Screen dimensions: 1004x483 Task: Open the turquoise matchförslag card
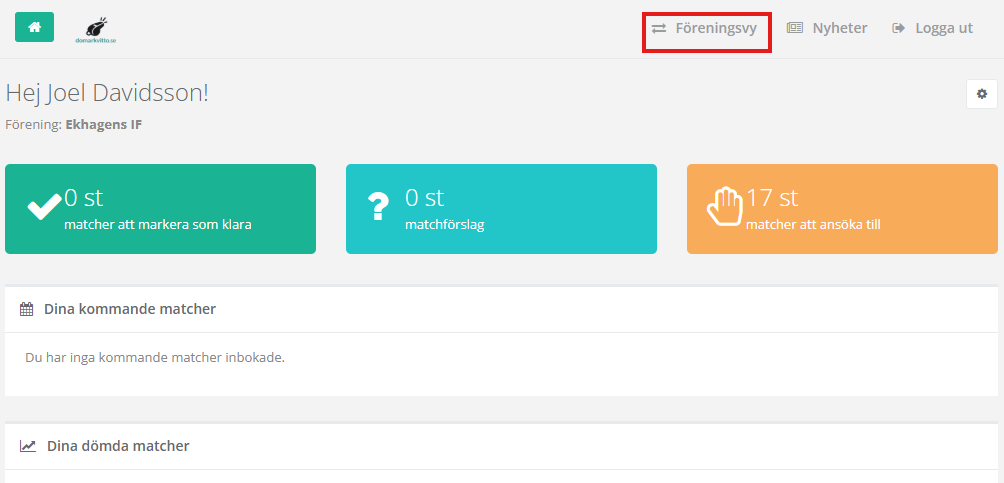pos(501,209)
